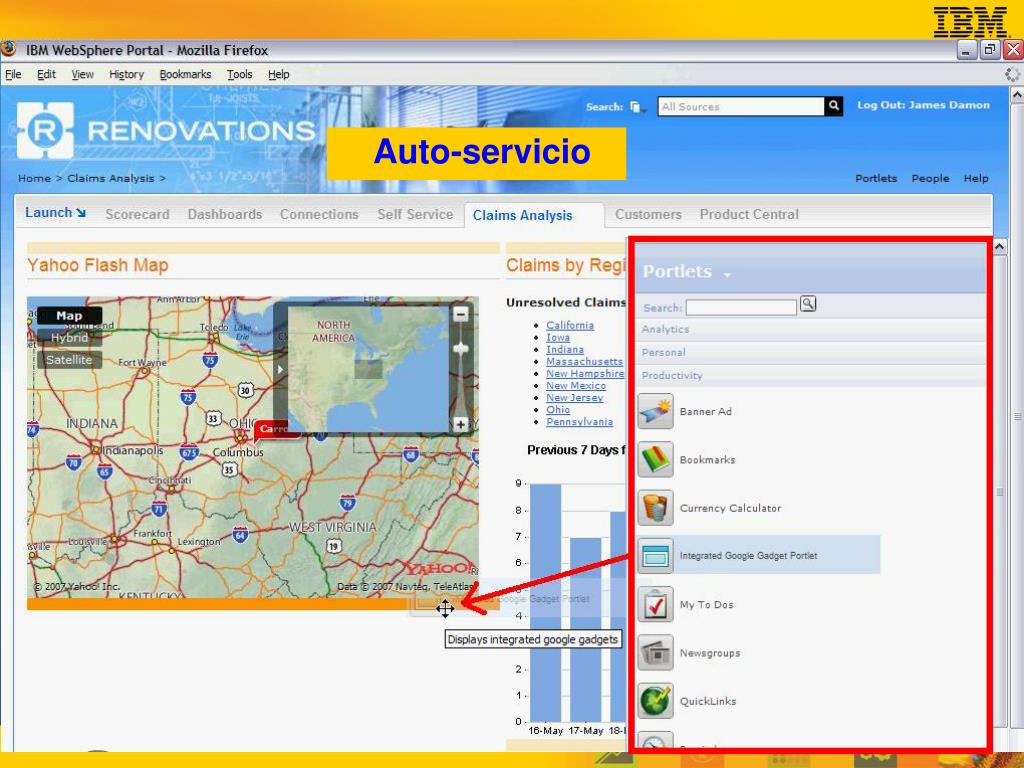Click the black header search button
The width and height of the screenshot is (1024, 768).
[833, 106]
